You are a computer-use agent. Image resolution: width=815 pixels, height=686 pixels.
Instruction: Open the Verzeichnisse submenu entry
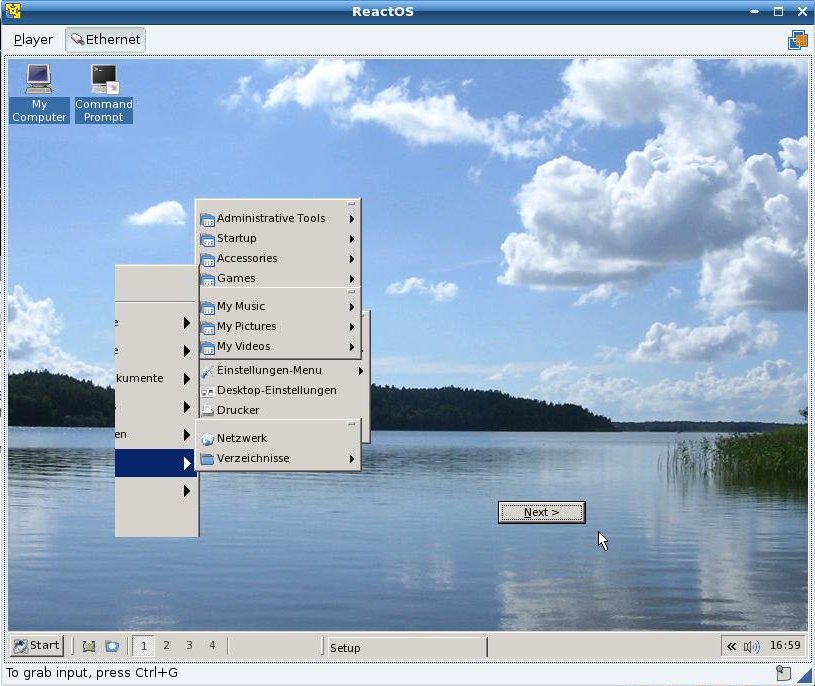(x=278, y=458)
